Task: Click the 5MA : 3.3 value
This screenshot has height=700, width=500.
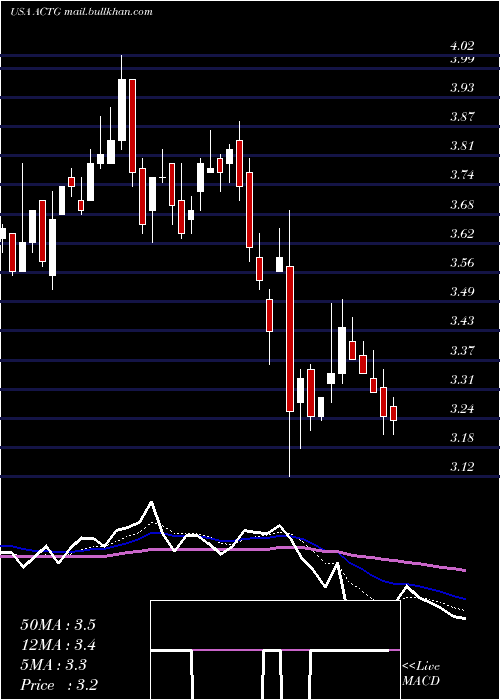Action: [x=53, y=665]
